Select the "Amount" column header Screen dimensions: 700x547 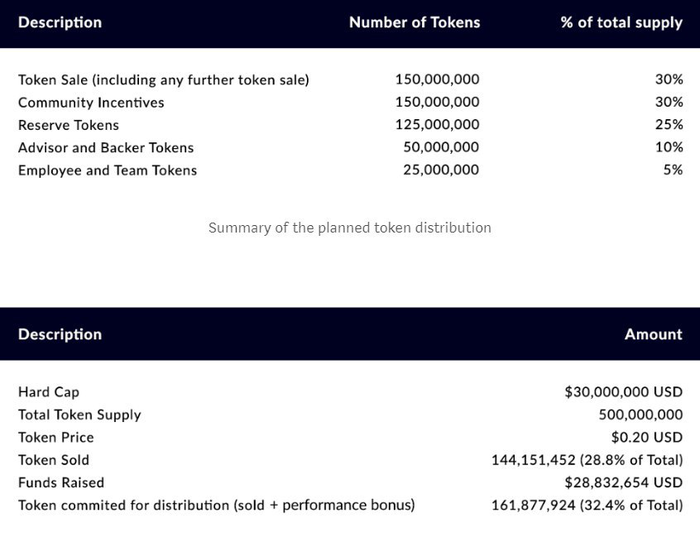[x=653, y=334]
